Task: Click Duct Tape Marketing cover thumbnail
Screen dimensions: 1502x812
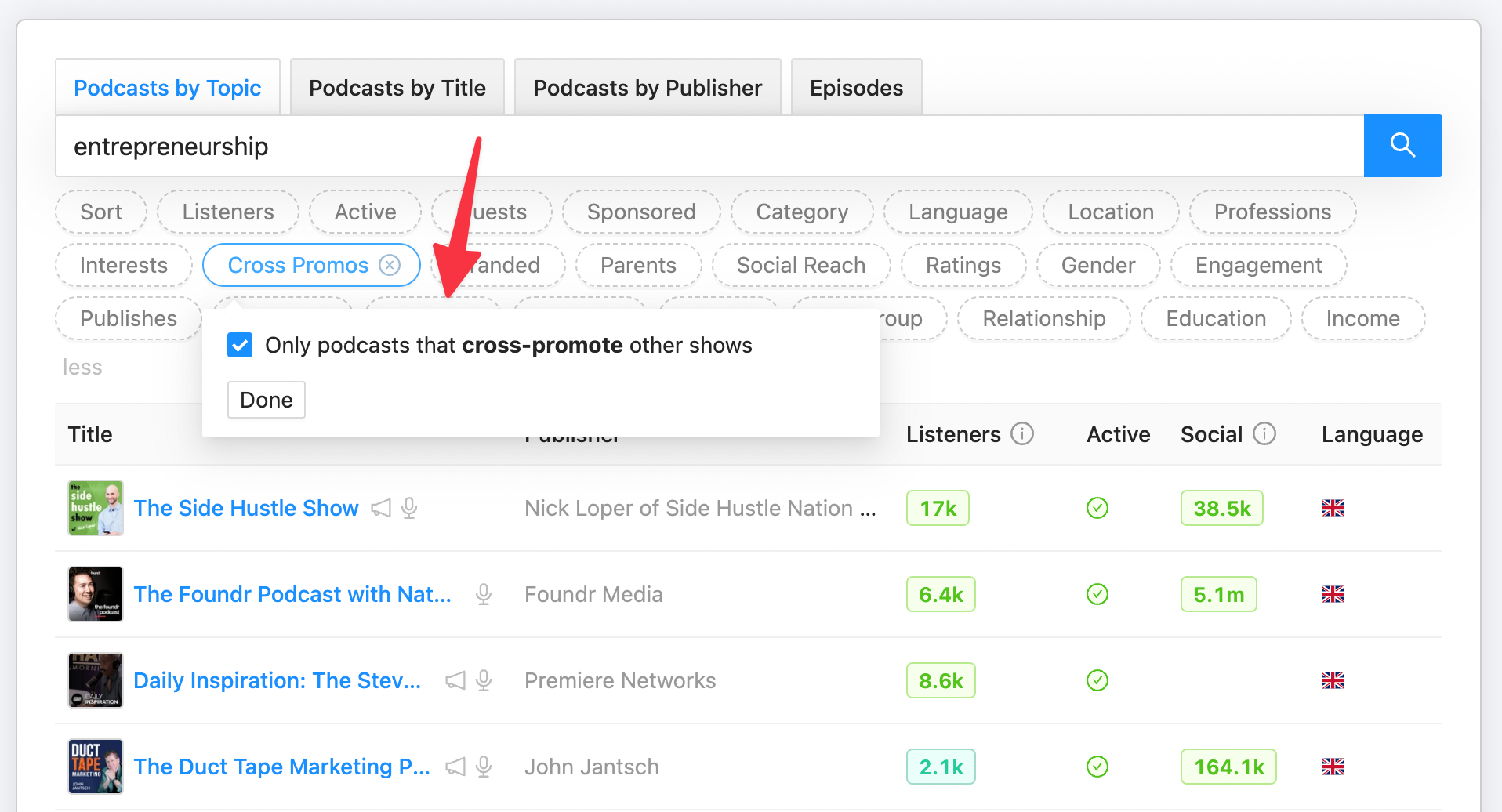Action: [96, 767]
